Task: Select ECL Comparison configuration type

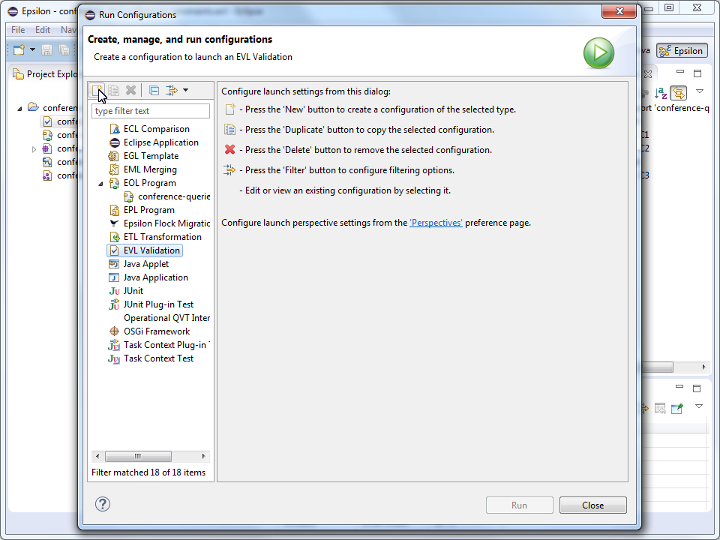Action: pos(156,129)
